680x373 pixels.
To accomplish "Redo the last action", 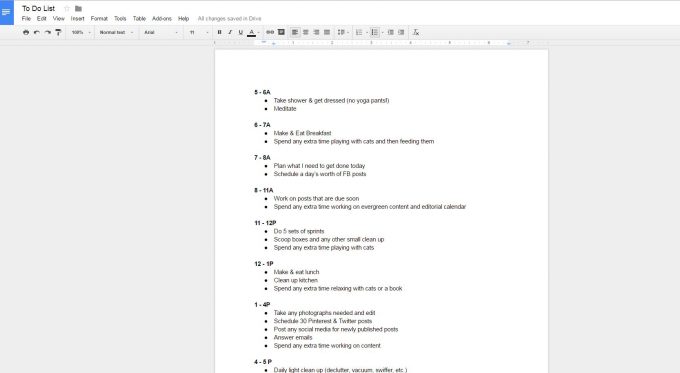I will click(48, 32).
